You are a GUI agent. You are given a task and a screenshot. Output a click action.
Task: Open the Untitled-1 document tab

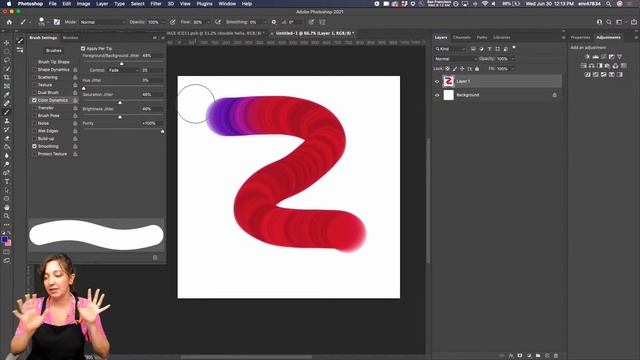tap(315, 33)
